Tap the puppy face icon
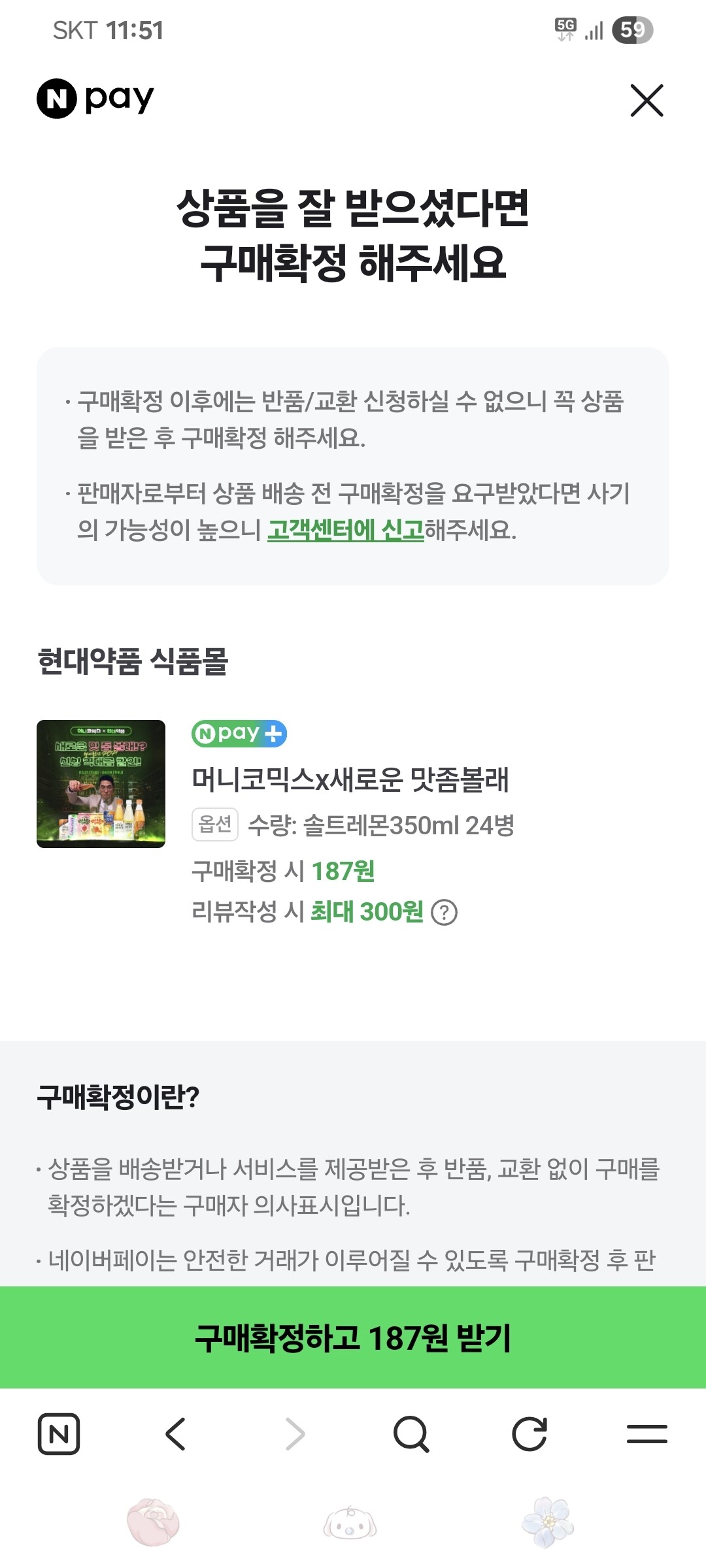Viewport: 706px width, 1568px height. pos(350,1523)
